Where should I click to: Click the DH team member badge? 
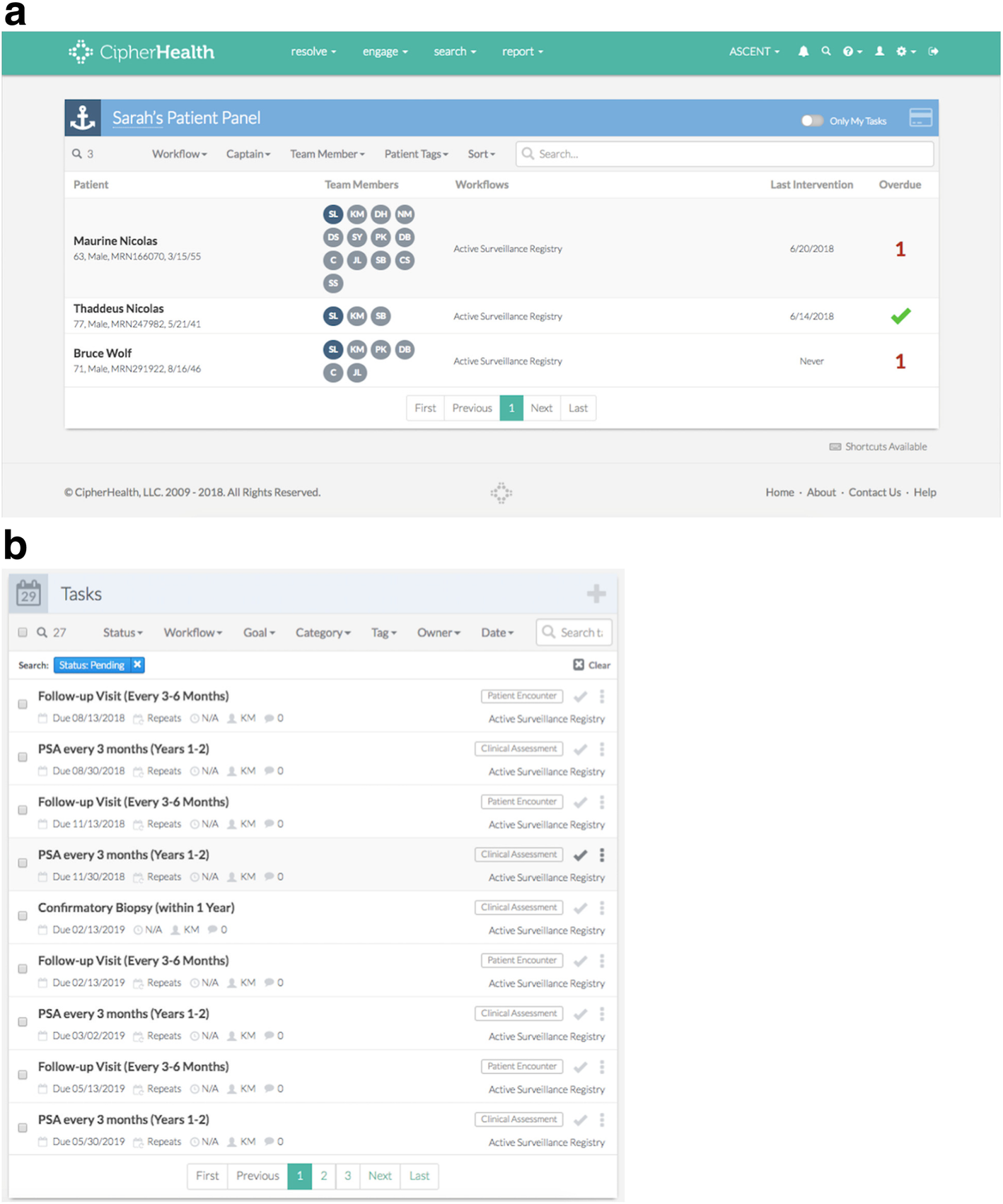[381, 214]
